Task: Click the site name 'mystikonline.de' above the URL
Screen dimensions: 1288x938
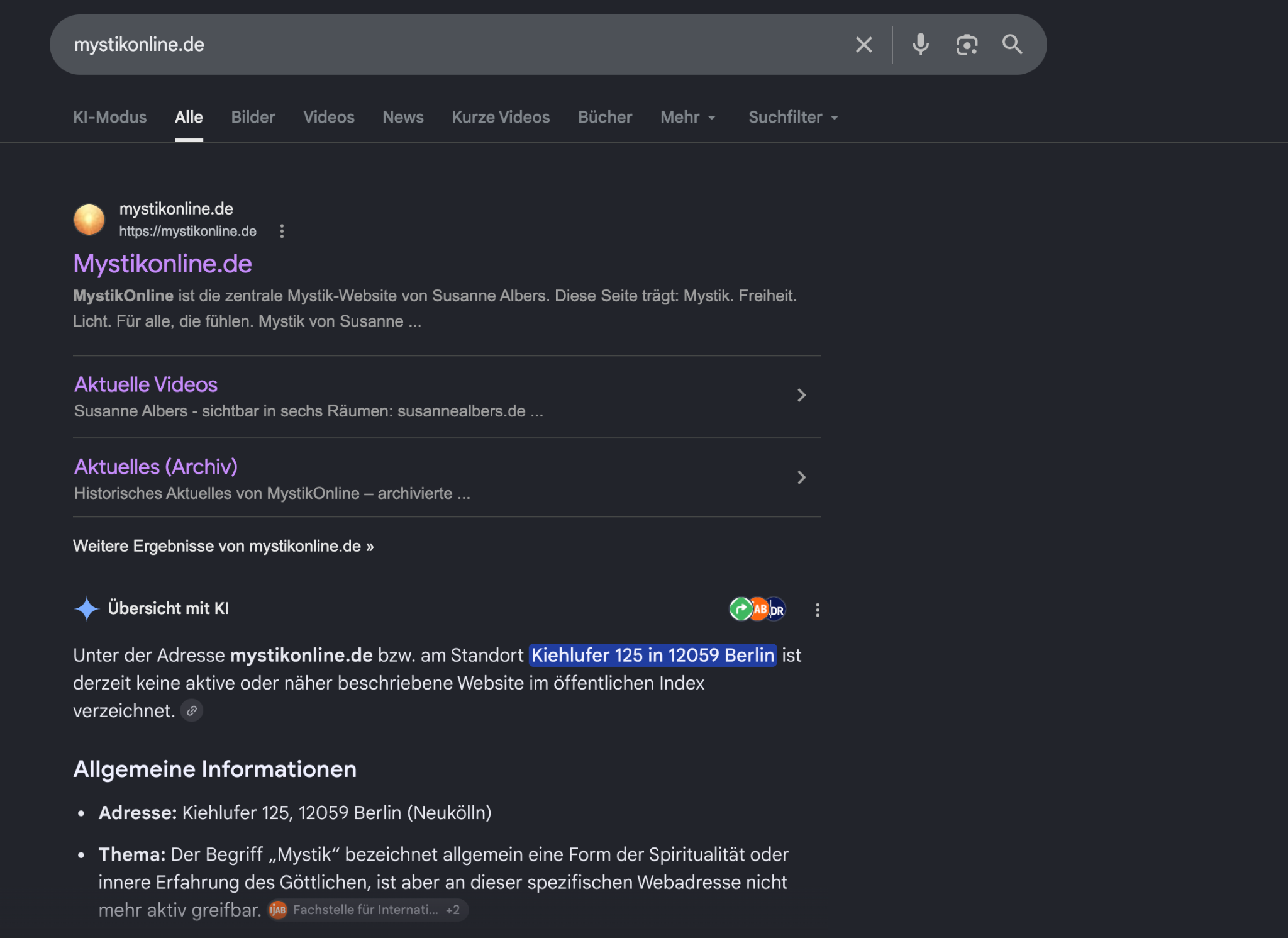Action: [x=176, y=209]
